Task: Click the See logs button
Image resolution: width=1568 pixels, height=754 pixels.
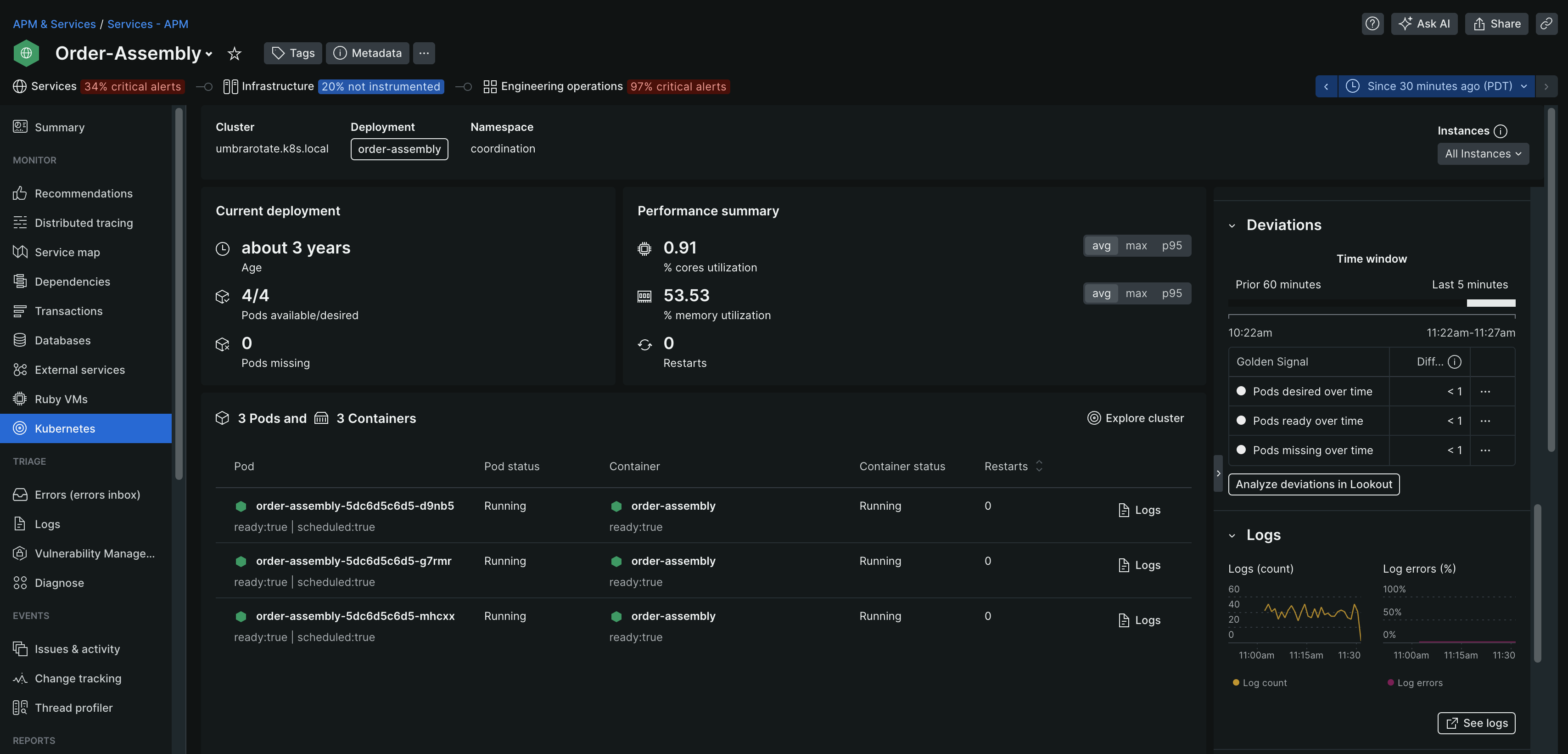Action: coord(1476,723)
